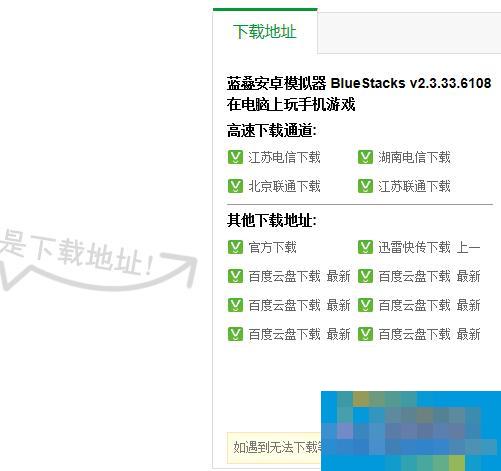Click the pixelated blue advertisement banner
The width and height of the screenshot is (501, 471).
tap(411, 431)
